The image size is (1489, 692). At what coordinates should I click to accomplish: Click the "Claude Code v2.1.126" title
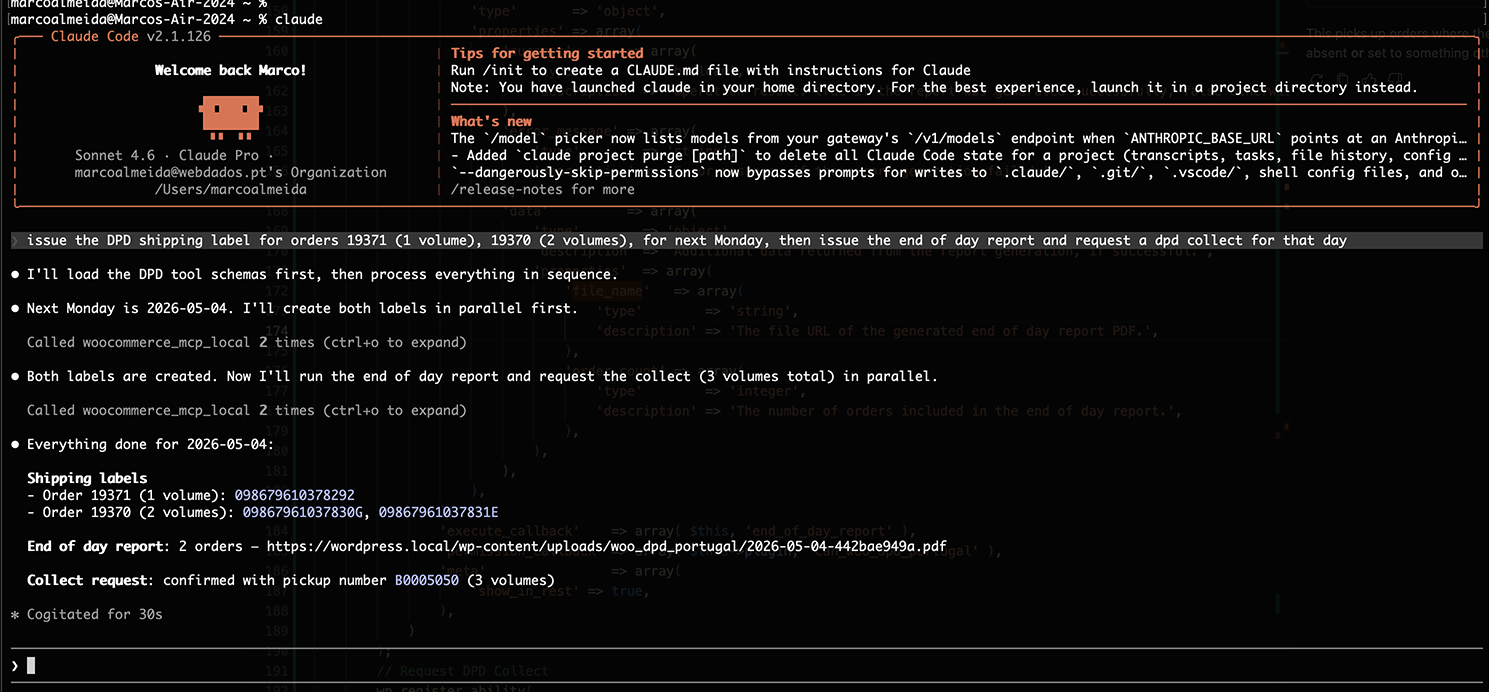tap(130, 36)
